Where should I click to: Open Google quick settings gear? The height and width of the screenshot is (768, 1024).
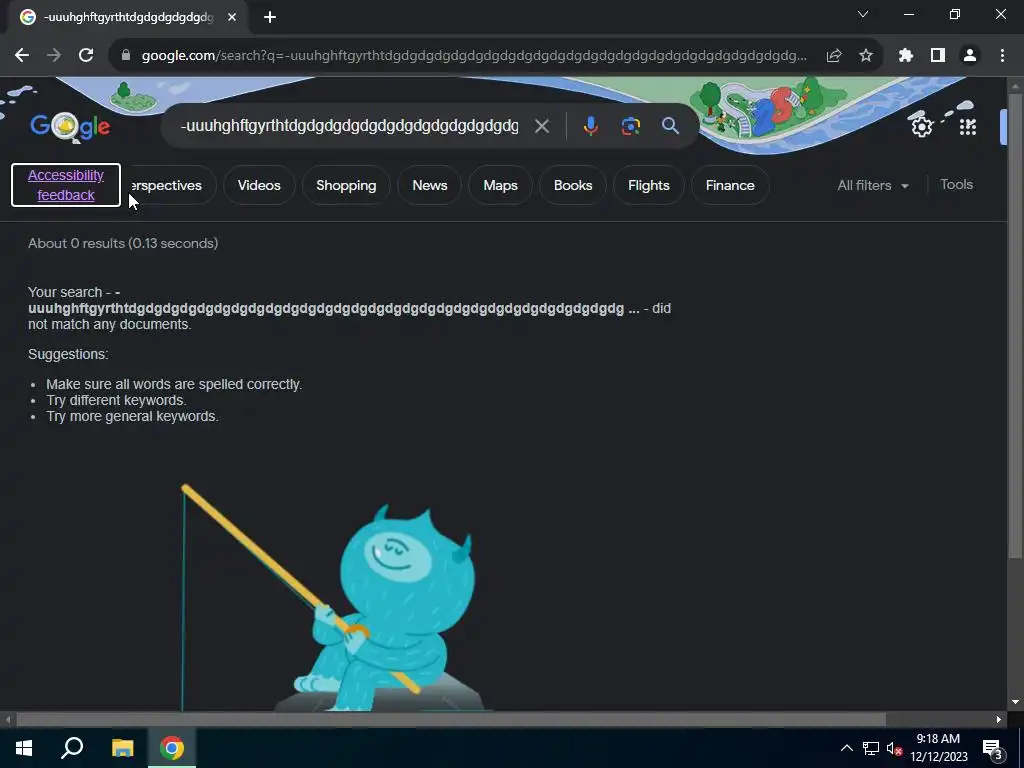coord(921,126)
